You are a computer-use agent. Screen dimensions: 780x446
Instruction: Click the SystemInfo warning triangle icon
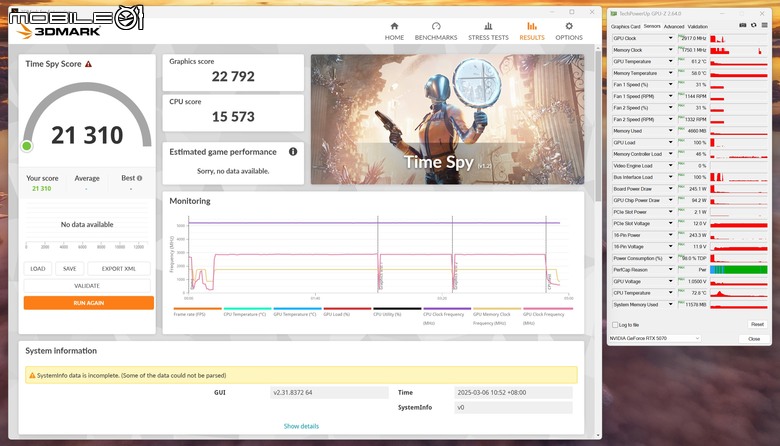pyautogui.click(x=32, y=375)
